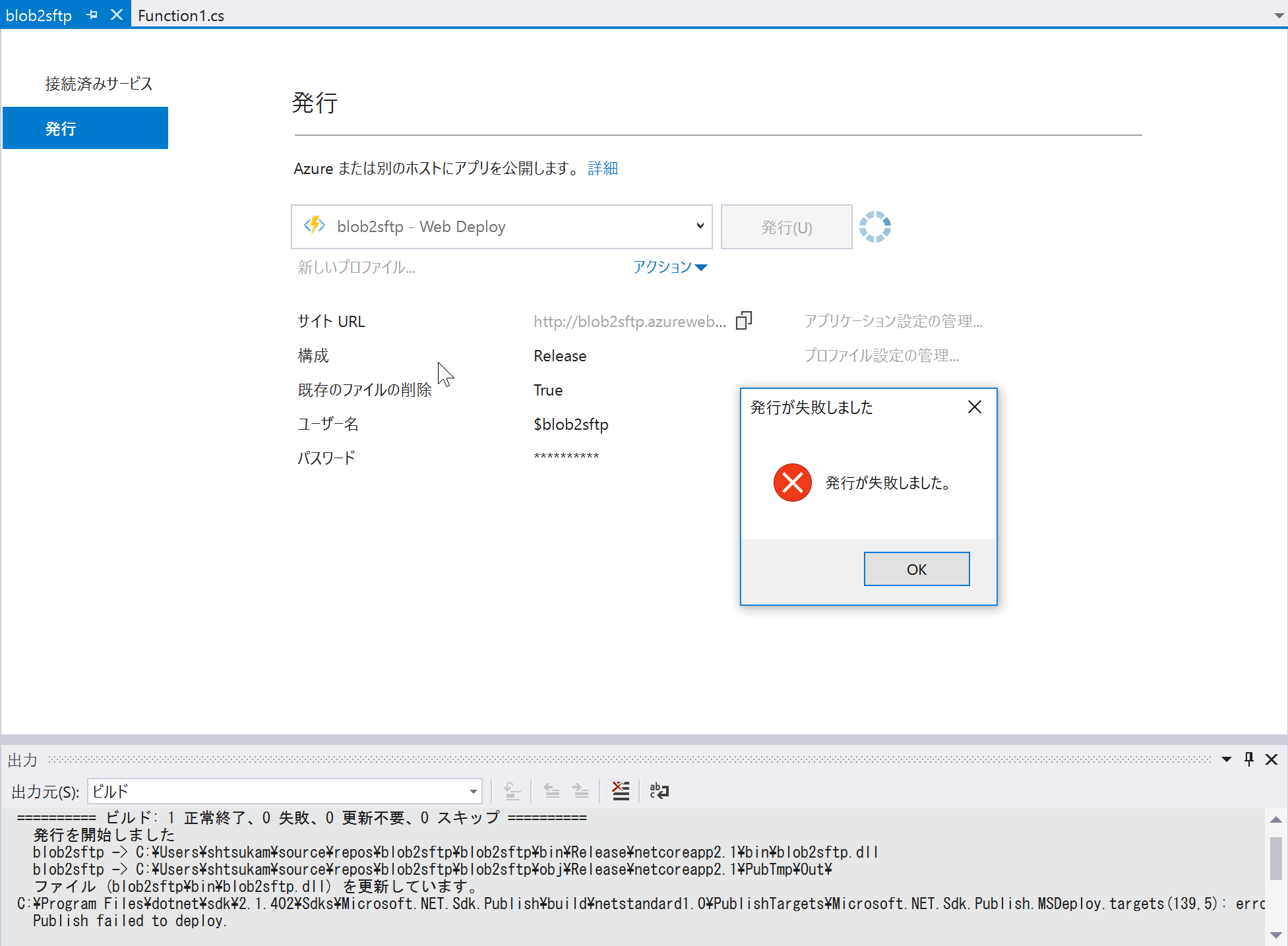Copy site URL with the copy icon
Screen dimensions: 1288x946
tap(744, 321)
